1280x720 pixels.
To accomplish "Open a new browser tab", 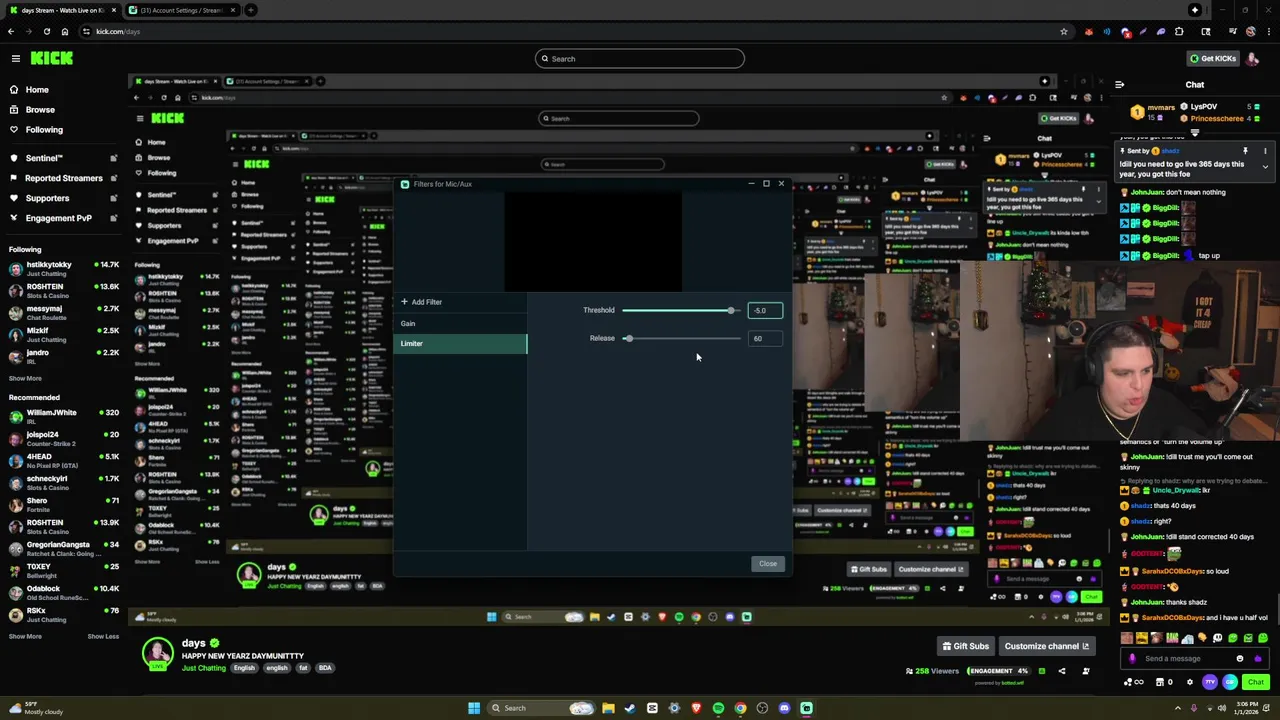I will [251, 10].
